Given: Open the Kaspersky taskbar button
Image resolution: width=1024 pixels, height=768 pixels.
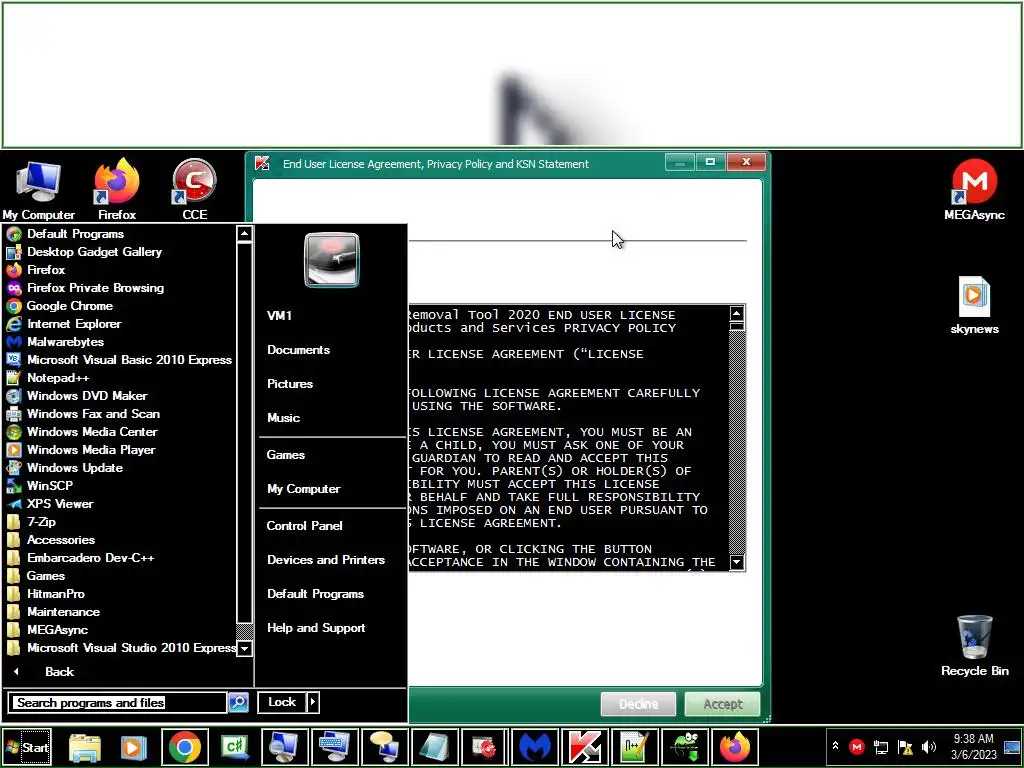Looking at the screenshot, I should click(585, 747).
